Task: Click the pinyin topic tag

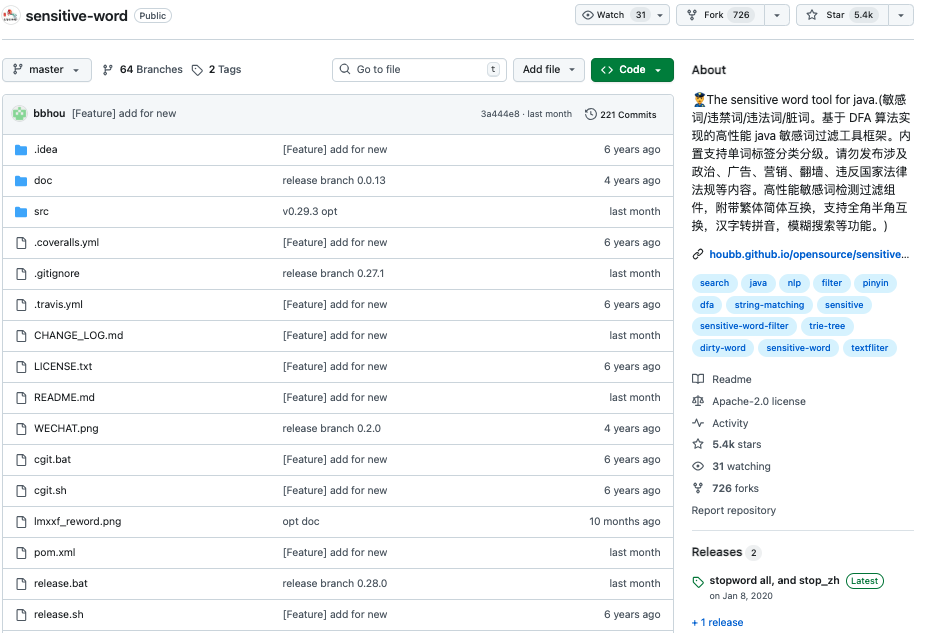Action: pyautogui.click(x=875, y=283)
